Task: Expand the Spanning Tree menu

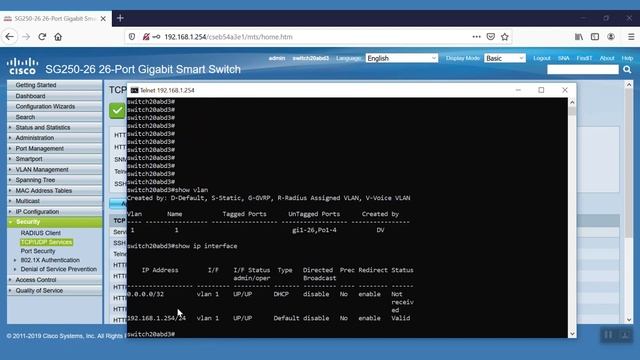Action: point(35,180)
